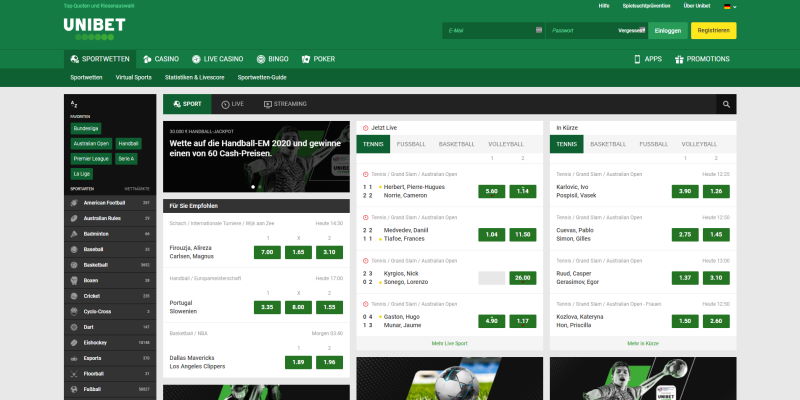Select Fussball tab under Jetzt Live
Image resolution: width=800 pixels, height=400 pixels.
(x=411, y=144)
